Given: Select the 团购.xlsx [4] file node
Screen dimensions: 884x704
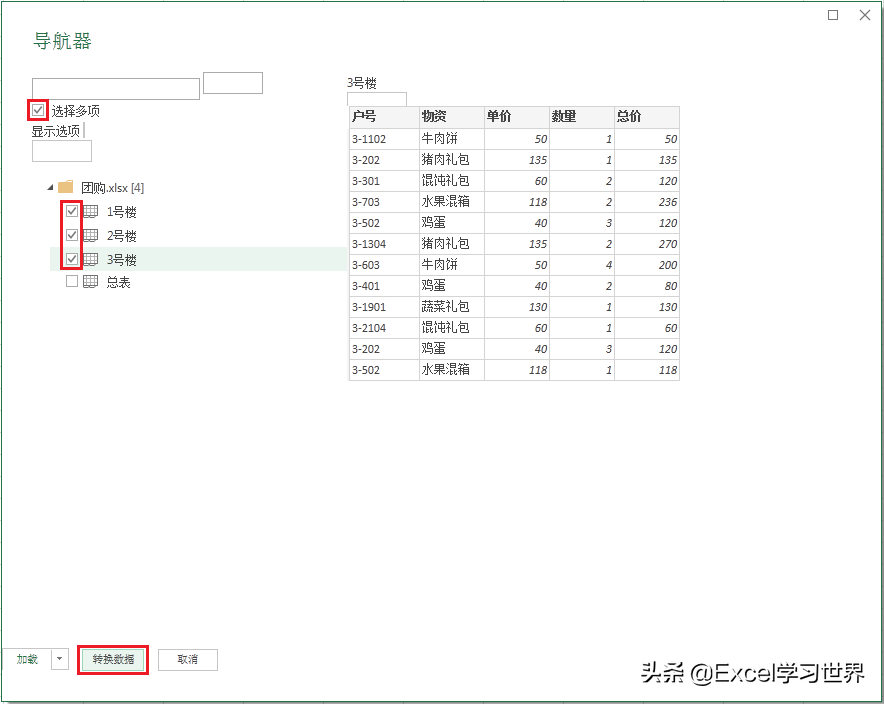Looking at the screenshot, I should (112, 188).
